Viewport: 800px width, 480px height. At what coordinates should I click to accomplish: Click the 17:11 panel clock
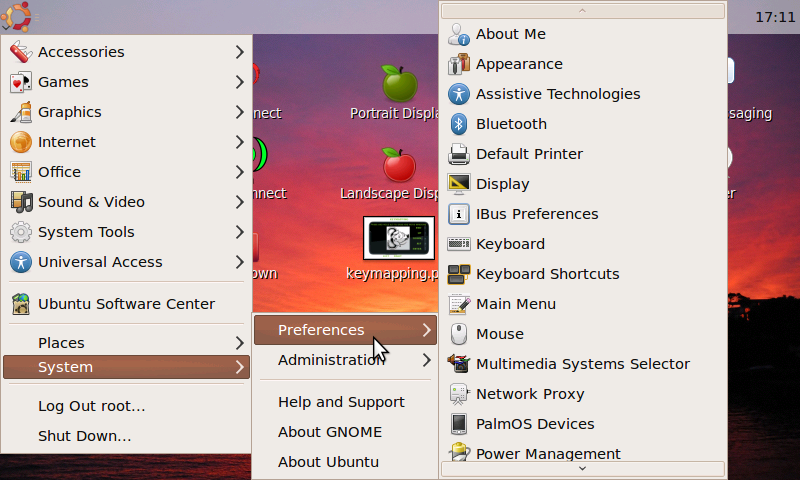pyautogui.click(x=774, y=17)
